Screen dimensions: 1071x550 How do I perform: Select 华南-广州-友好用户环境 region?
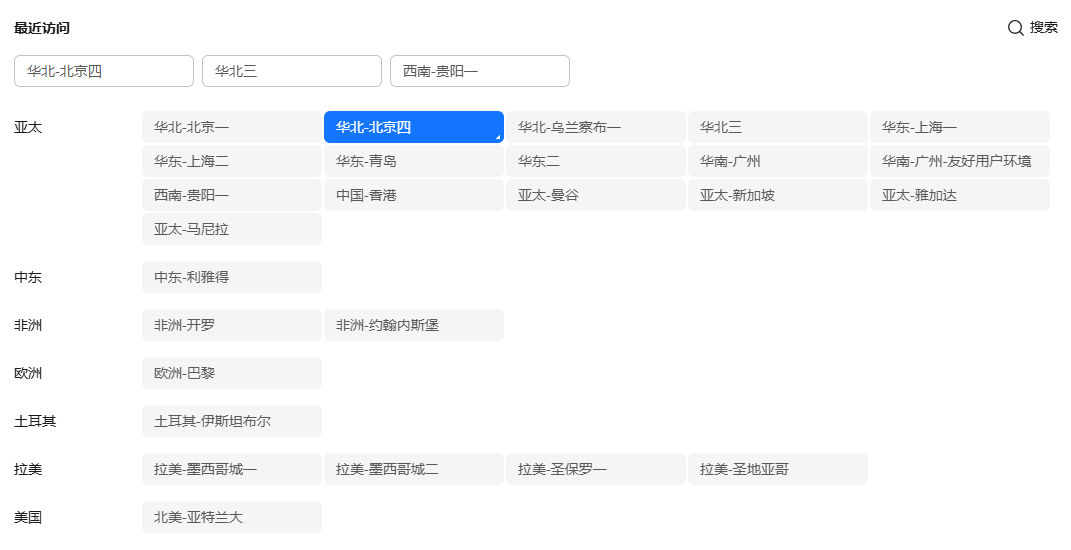[960, 161]
